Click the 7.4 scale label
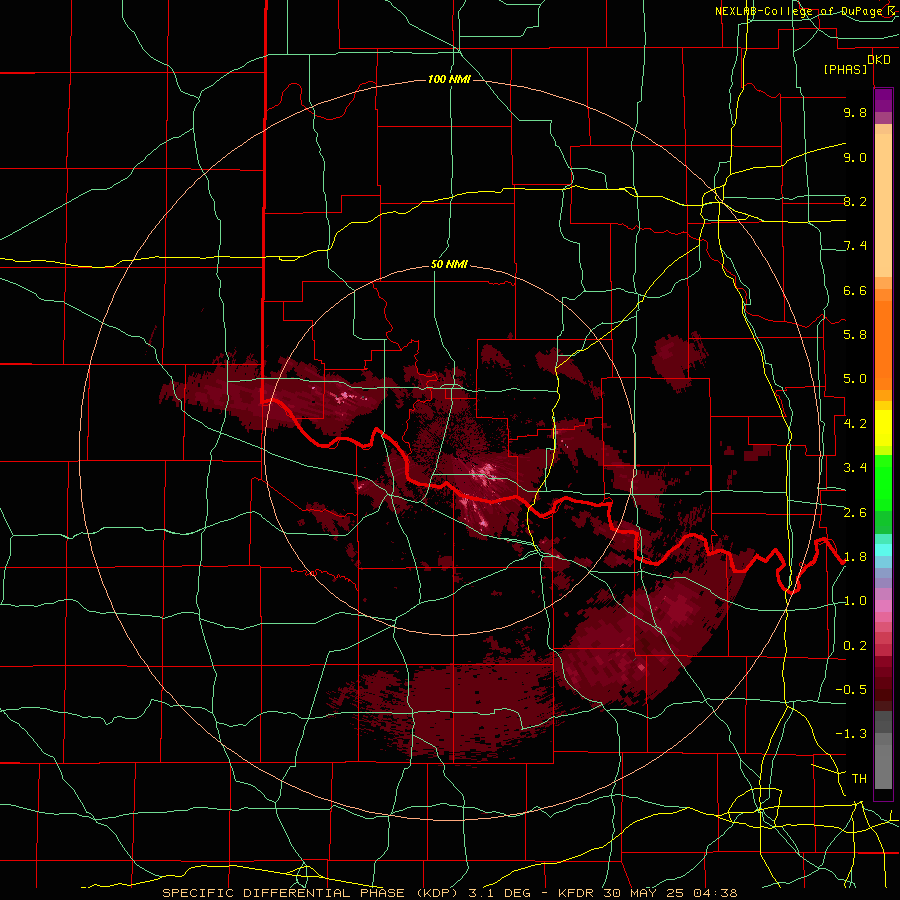Image resolution: width=900 pixels, height=900 pixels. click(855, 246)
